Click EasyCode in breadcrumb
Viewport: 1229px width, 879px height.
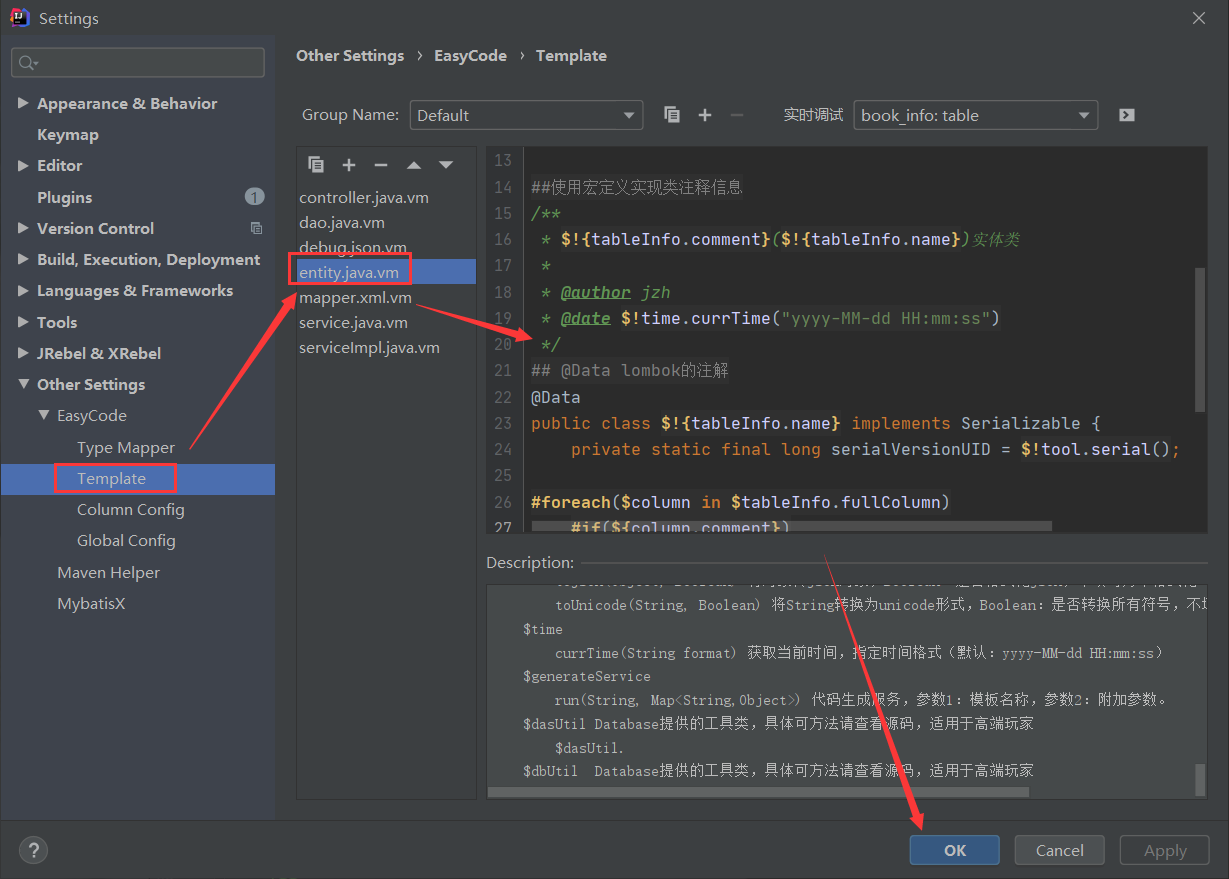(470, 56)
